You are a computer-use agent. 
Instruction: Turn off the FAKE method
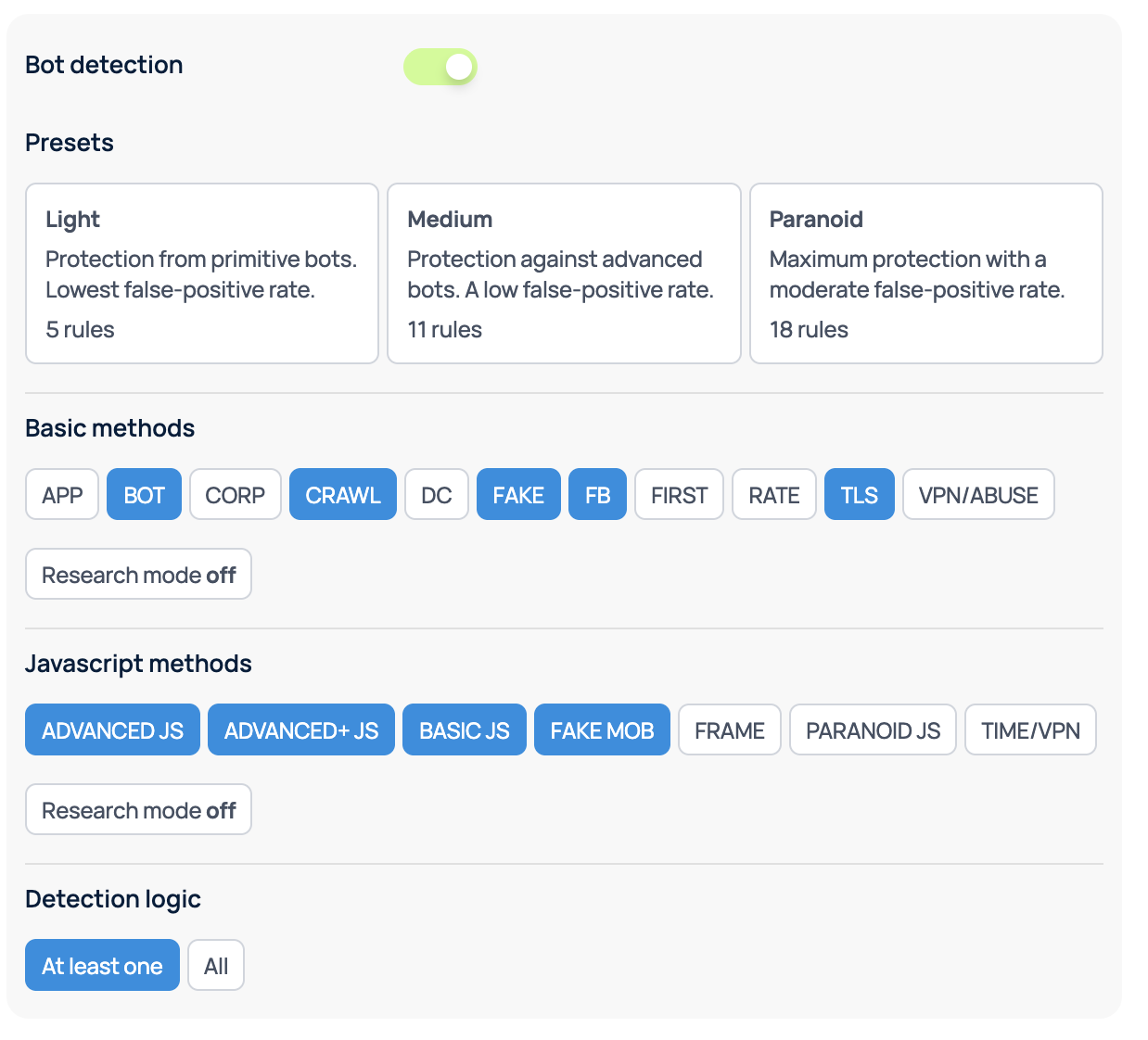pos(517,495)
